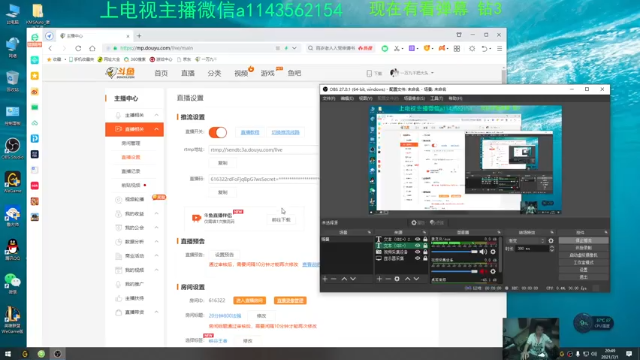Image resolution: width=640 pixels, height=360 pixels.
Task: Open the 帮助(H) menu in OBS
Action: [x=455, y=98]
